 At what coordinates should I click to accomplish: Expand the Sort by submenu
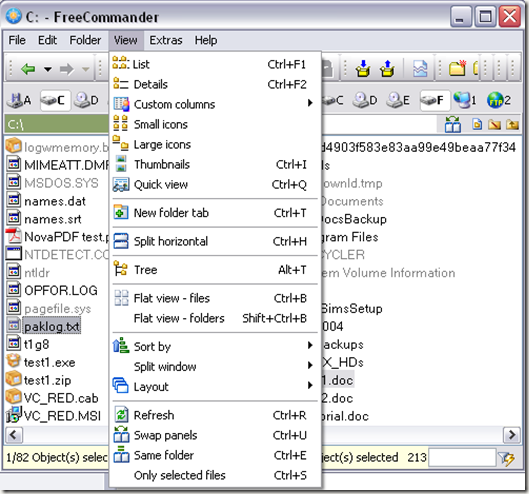(x=215, y=347)
